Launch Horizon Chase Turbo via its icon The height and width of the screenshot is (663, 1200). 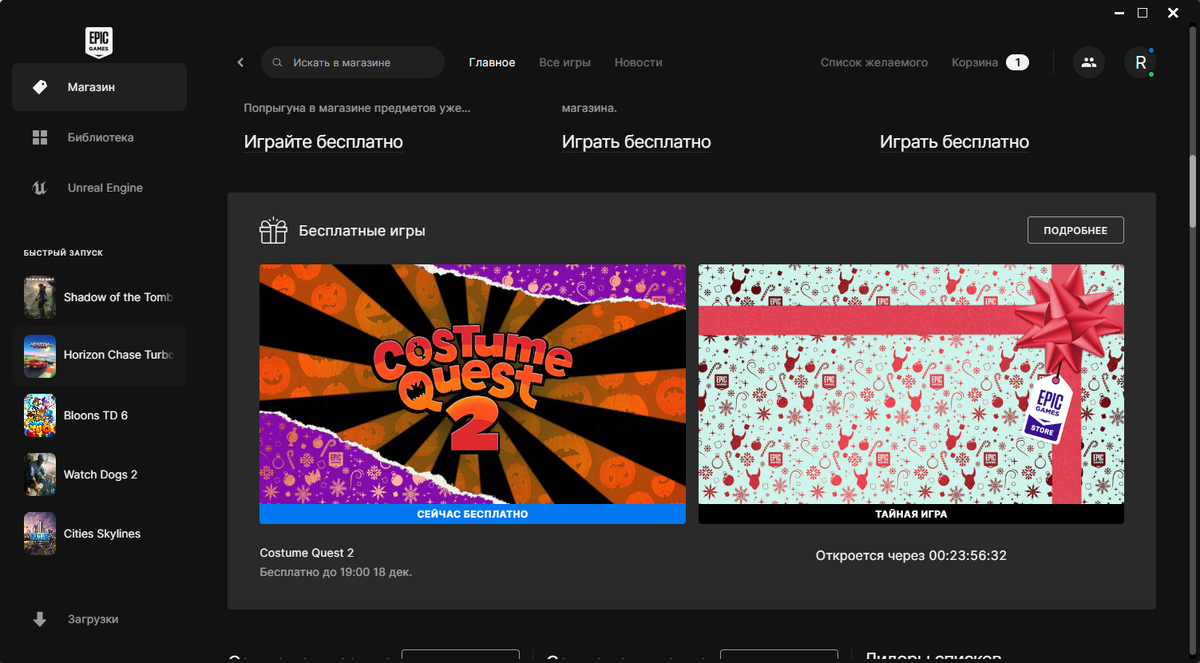[40, 355]
